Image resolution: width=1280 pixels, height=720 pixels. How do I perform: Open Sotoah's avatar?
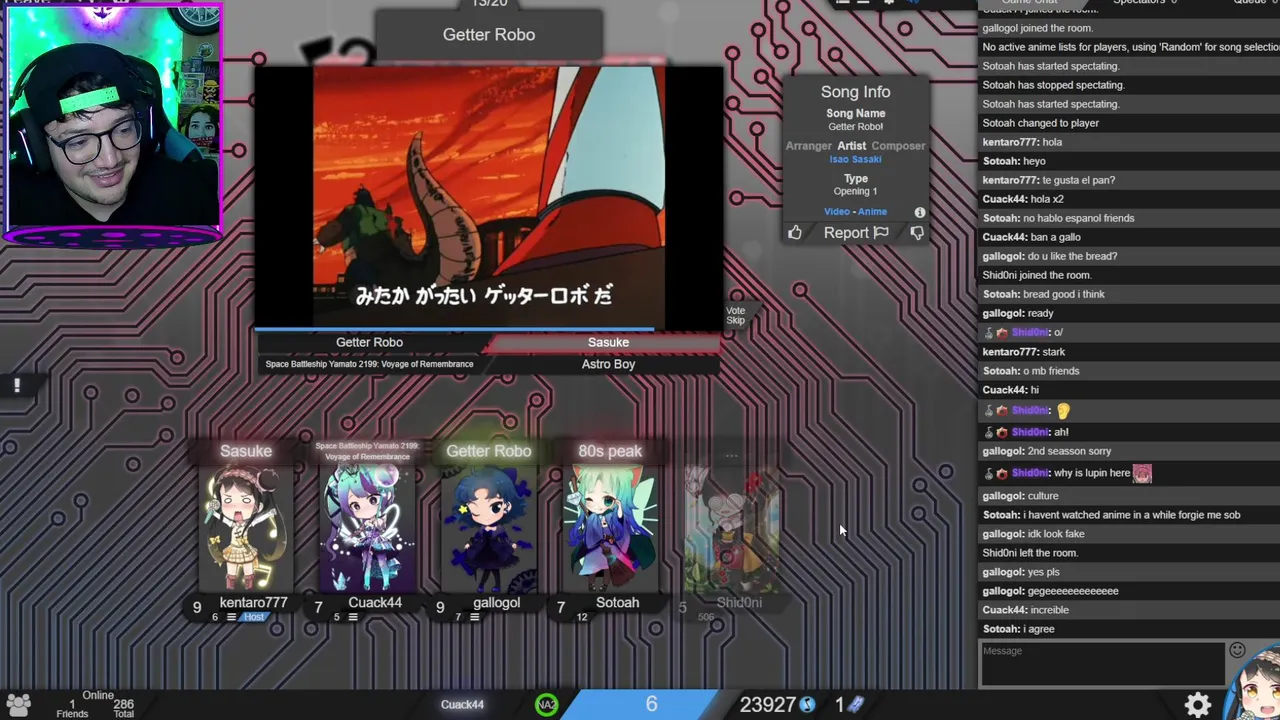[x=610, y=527]
